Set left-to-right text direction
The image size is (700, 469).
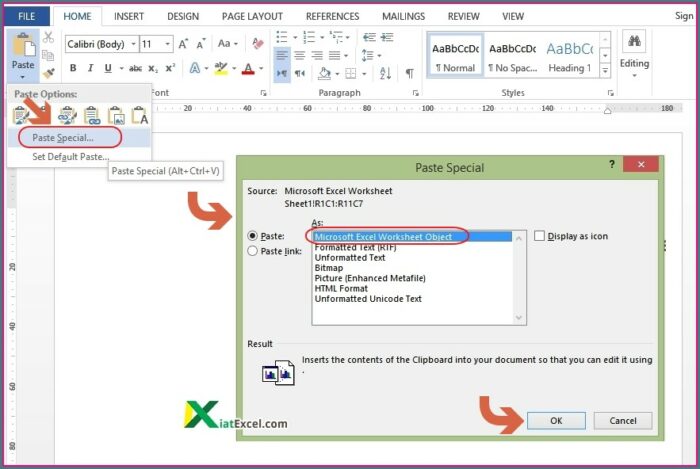[282, 73]
